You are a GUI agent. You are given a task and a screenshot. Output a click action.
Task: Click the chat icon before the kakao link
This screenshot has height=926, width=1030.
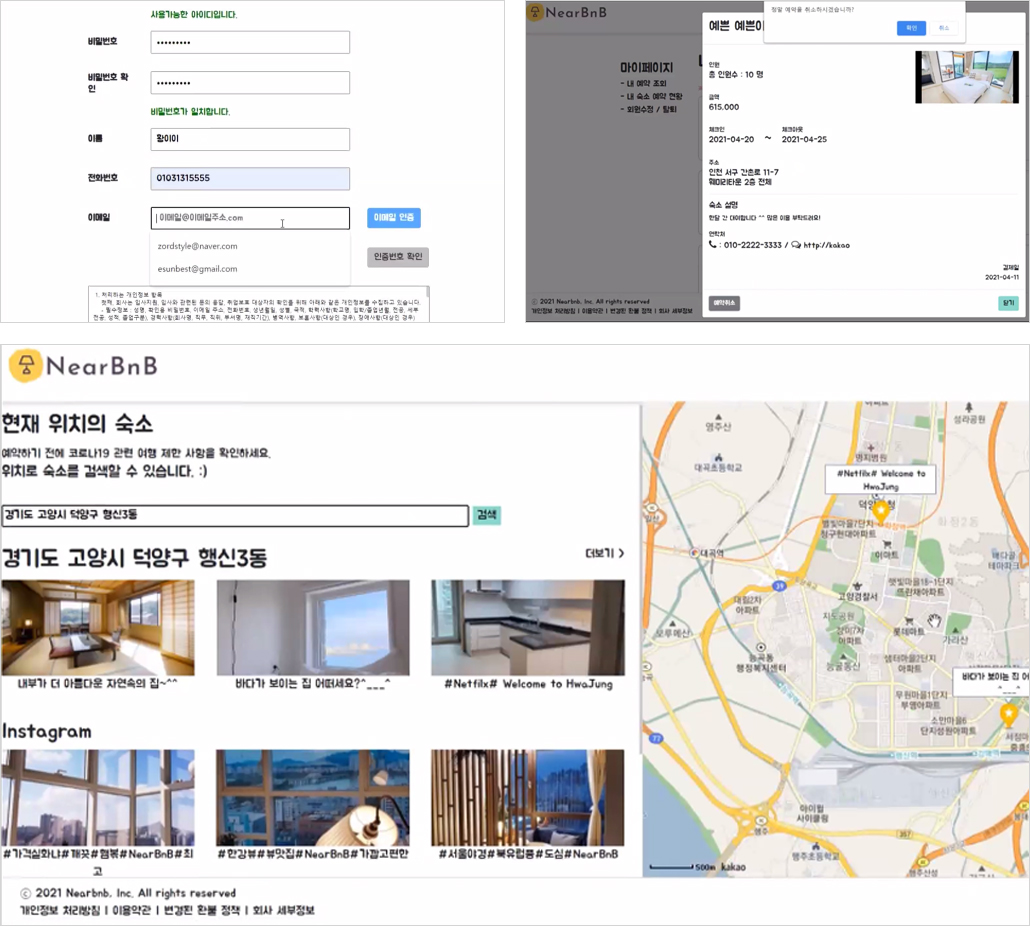(x=795, y=245)
